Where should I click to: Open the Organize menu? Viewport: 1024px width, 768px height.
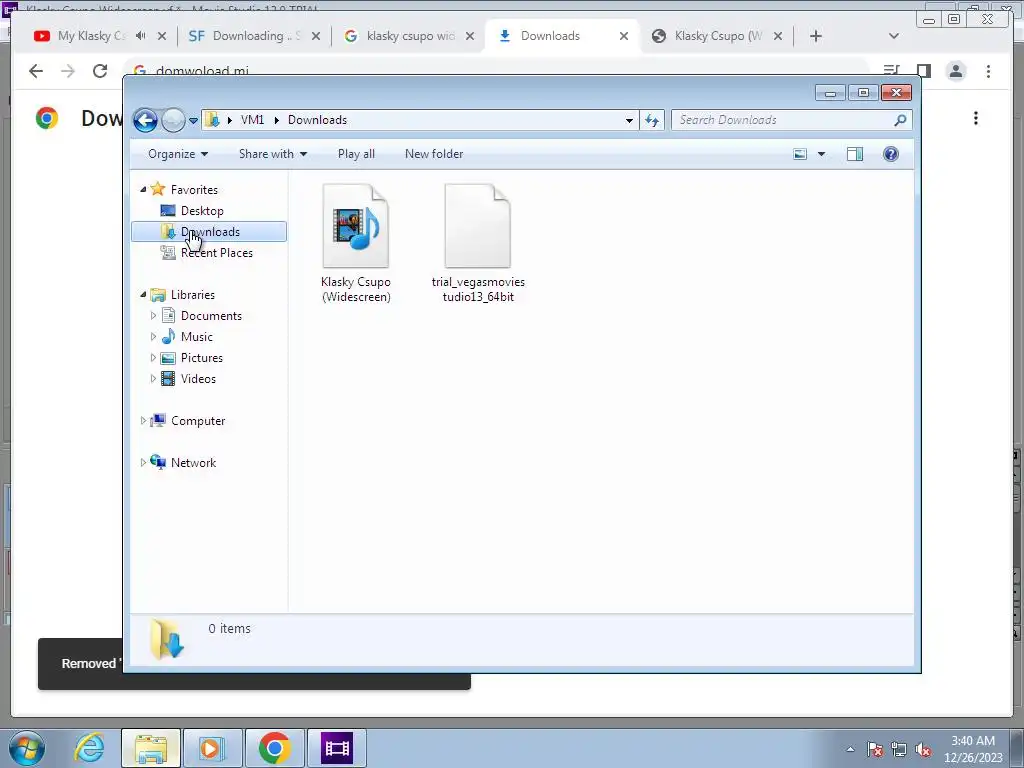click(x=178, y=154)
